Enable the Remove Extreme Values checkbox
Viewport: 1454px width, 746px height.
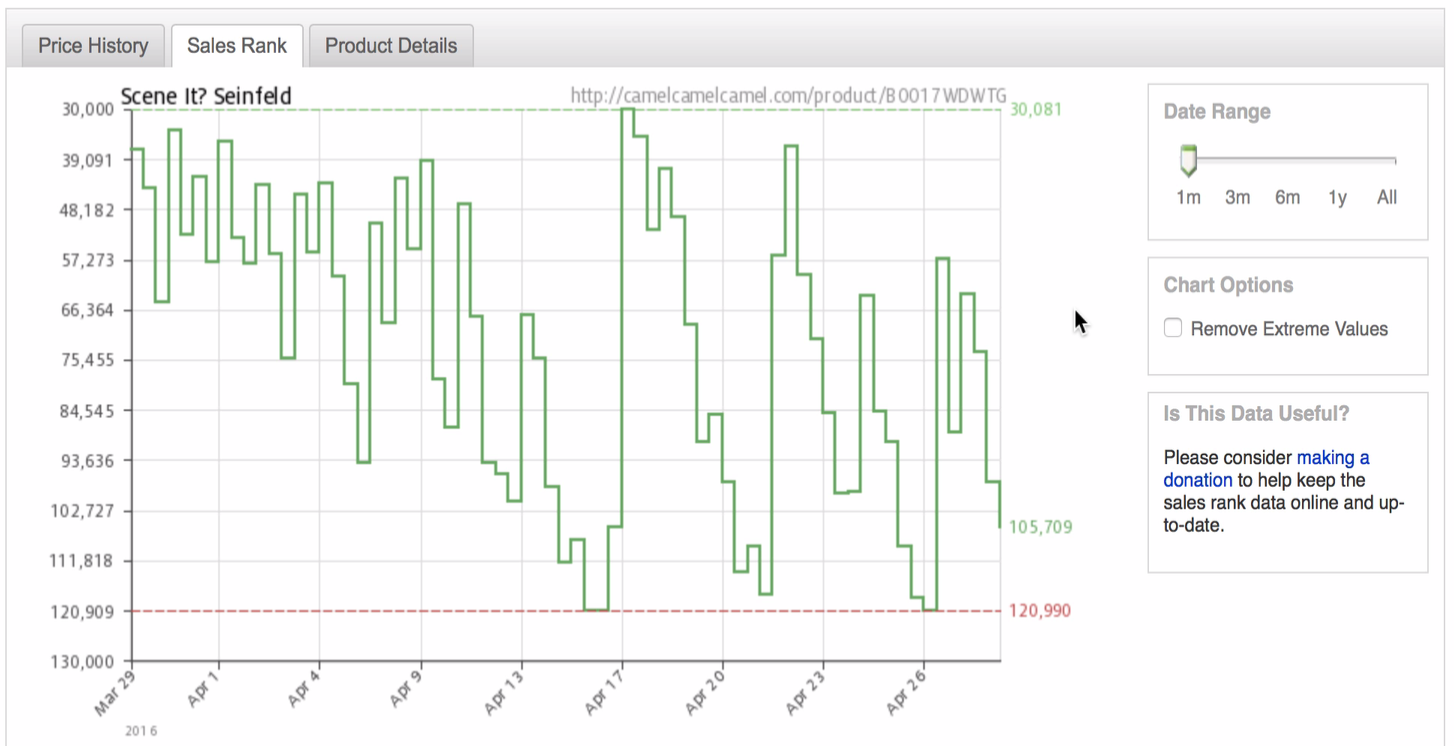pyautogui.click(x=1173, y=328)
